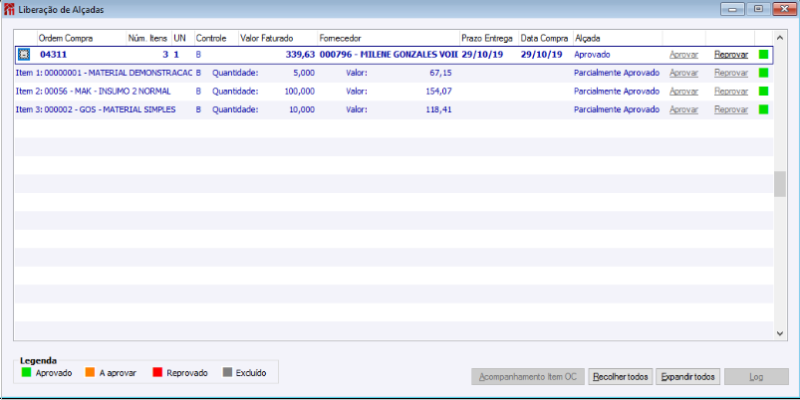Click the Liberação de Alçadas app icon

9,10
